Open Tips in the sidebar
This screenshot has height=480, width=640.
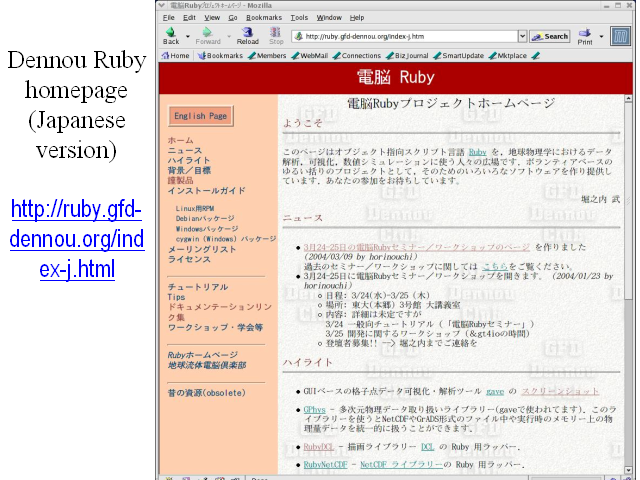tap(176, 297)
